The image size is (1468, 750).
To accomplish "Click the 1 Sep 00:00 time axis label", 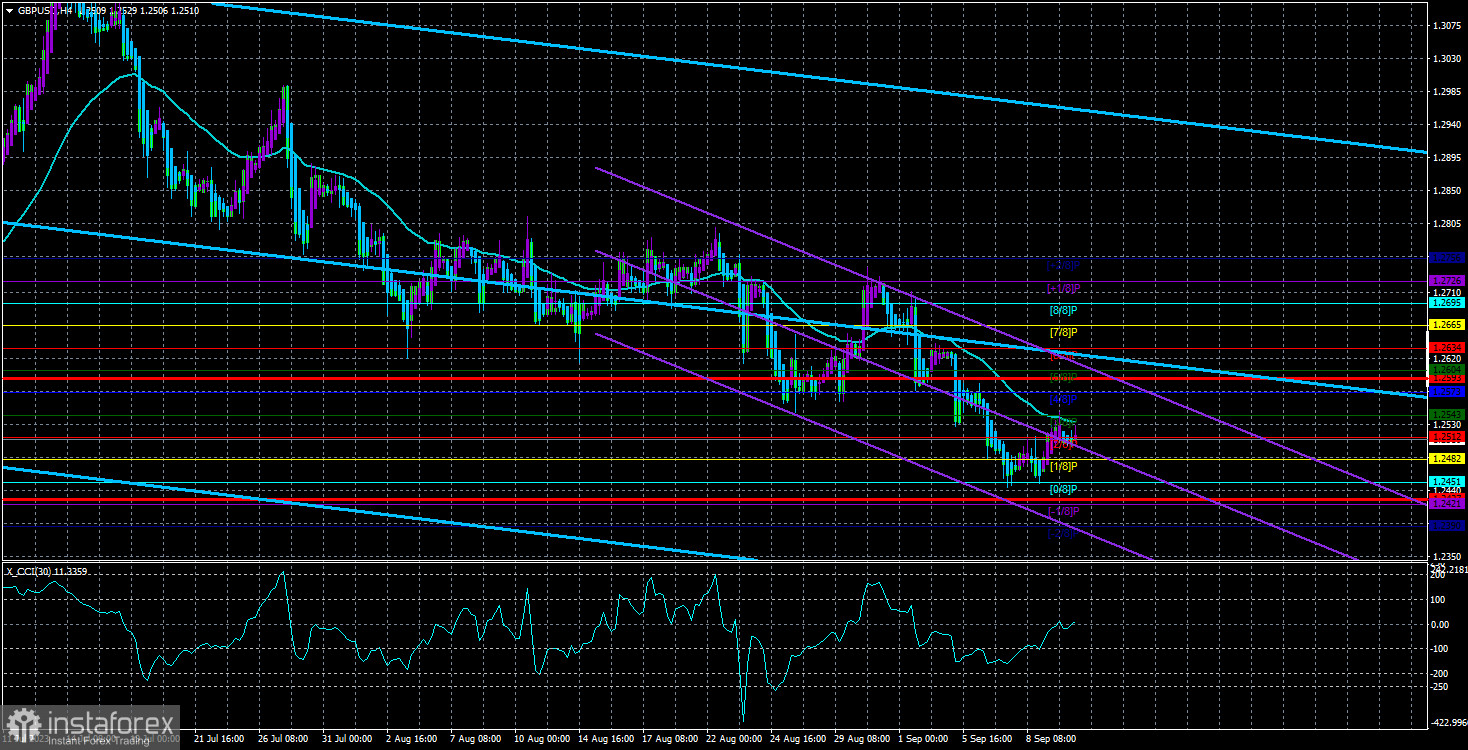I will 923,739.
